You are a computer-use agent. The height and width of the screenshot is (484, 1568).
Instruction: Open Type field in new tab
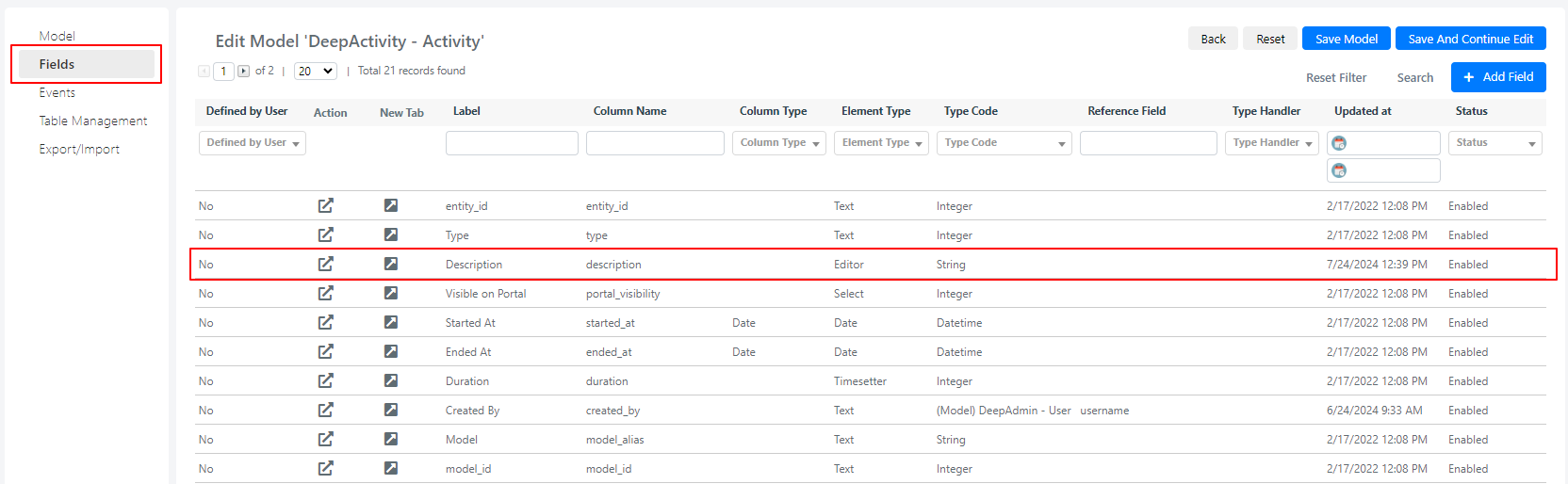click(391, 234)
